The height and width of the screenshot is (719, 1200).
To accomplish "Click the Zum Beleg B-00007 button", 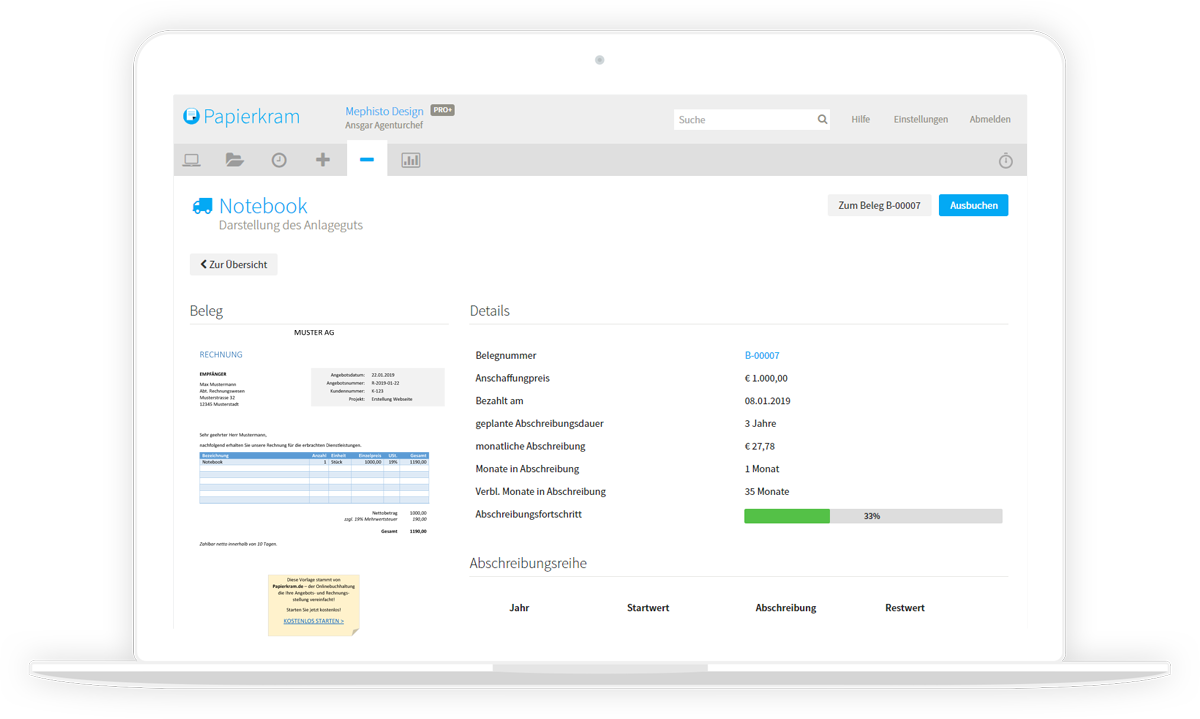I will click(x=879, y=205).
